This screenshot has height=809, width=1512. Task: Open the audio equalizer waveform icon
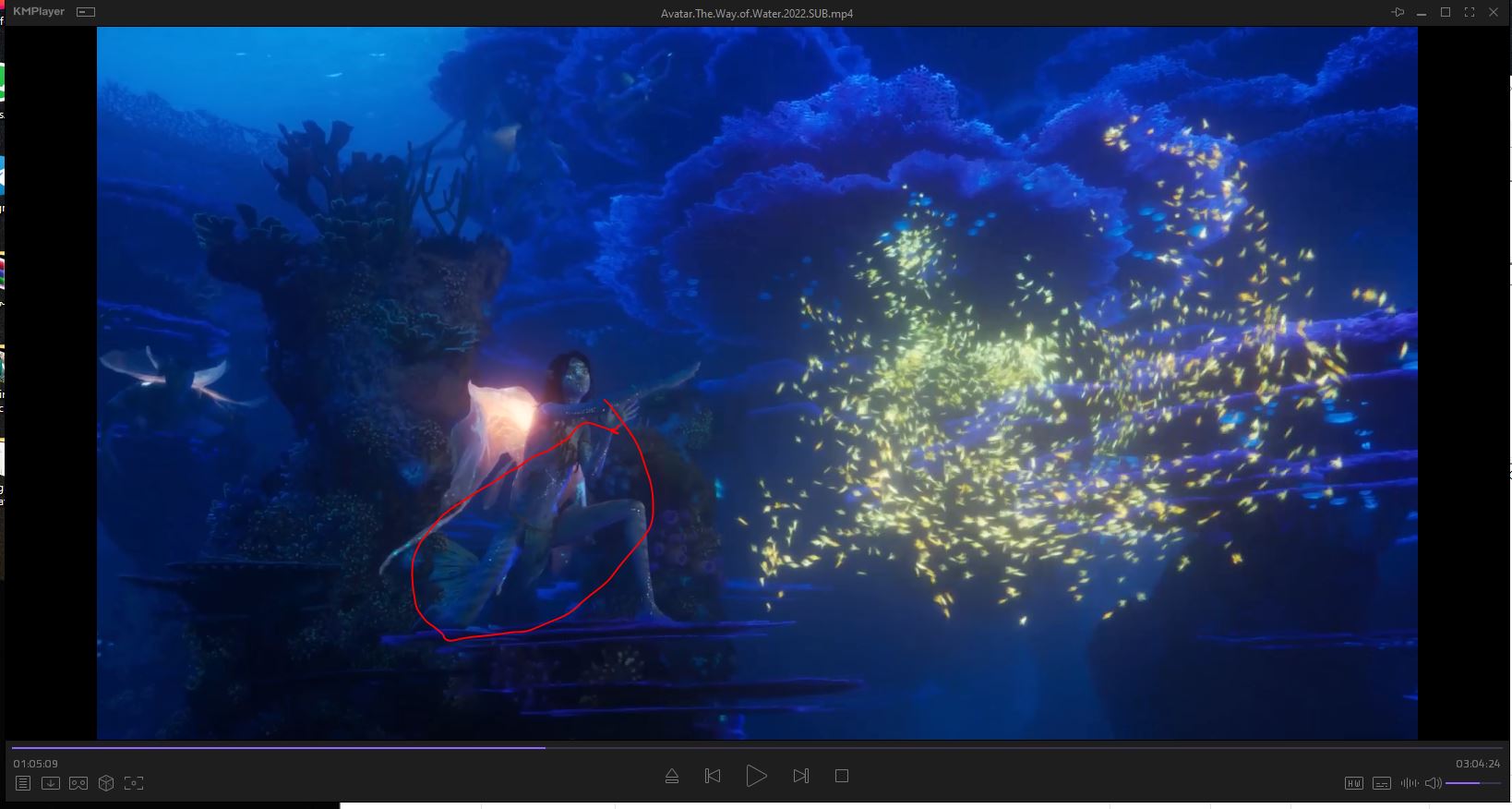(x=1410, y=783)
